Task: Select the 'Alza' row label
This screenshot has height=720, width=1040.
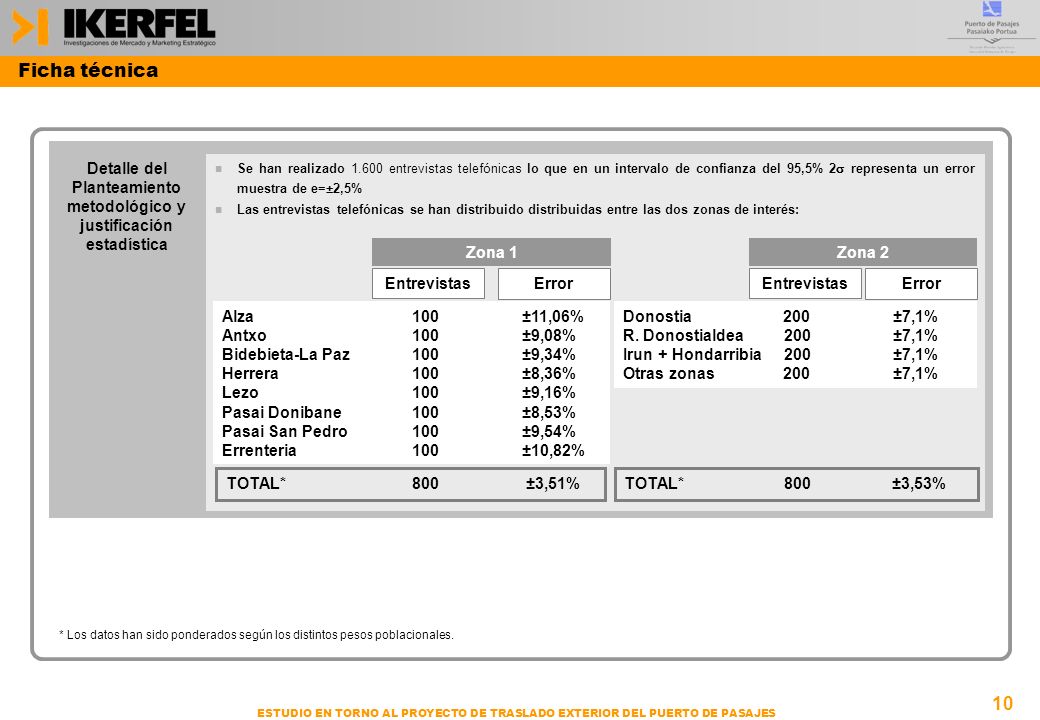Action: (237, 316)
